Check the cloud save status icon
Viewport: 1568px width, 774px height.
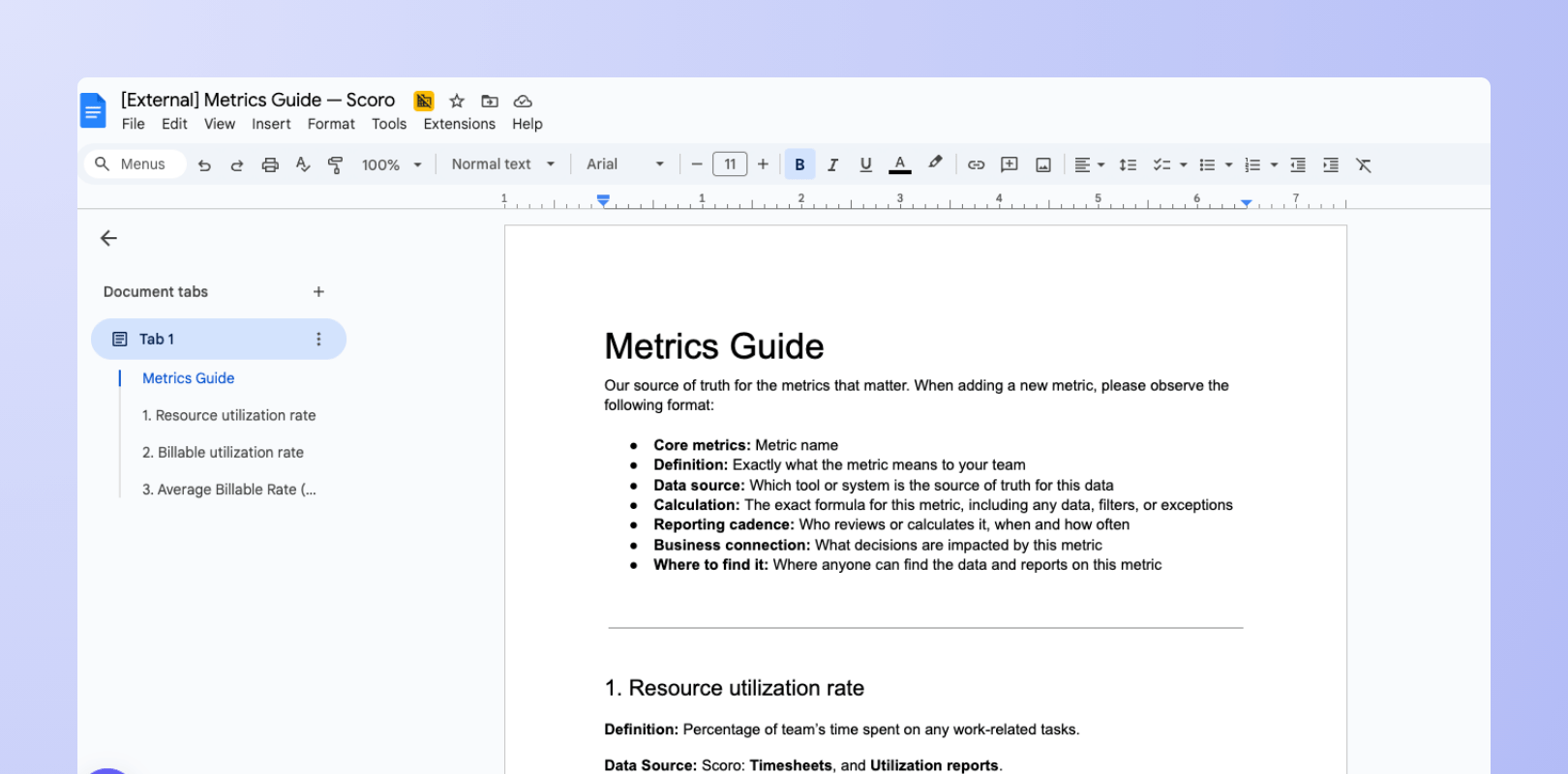coord(523,101)
